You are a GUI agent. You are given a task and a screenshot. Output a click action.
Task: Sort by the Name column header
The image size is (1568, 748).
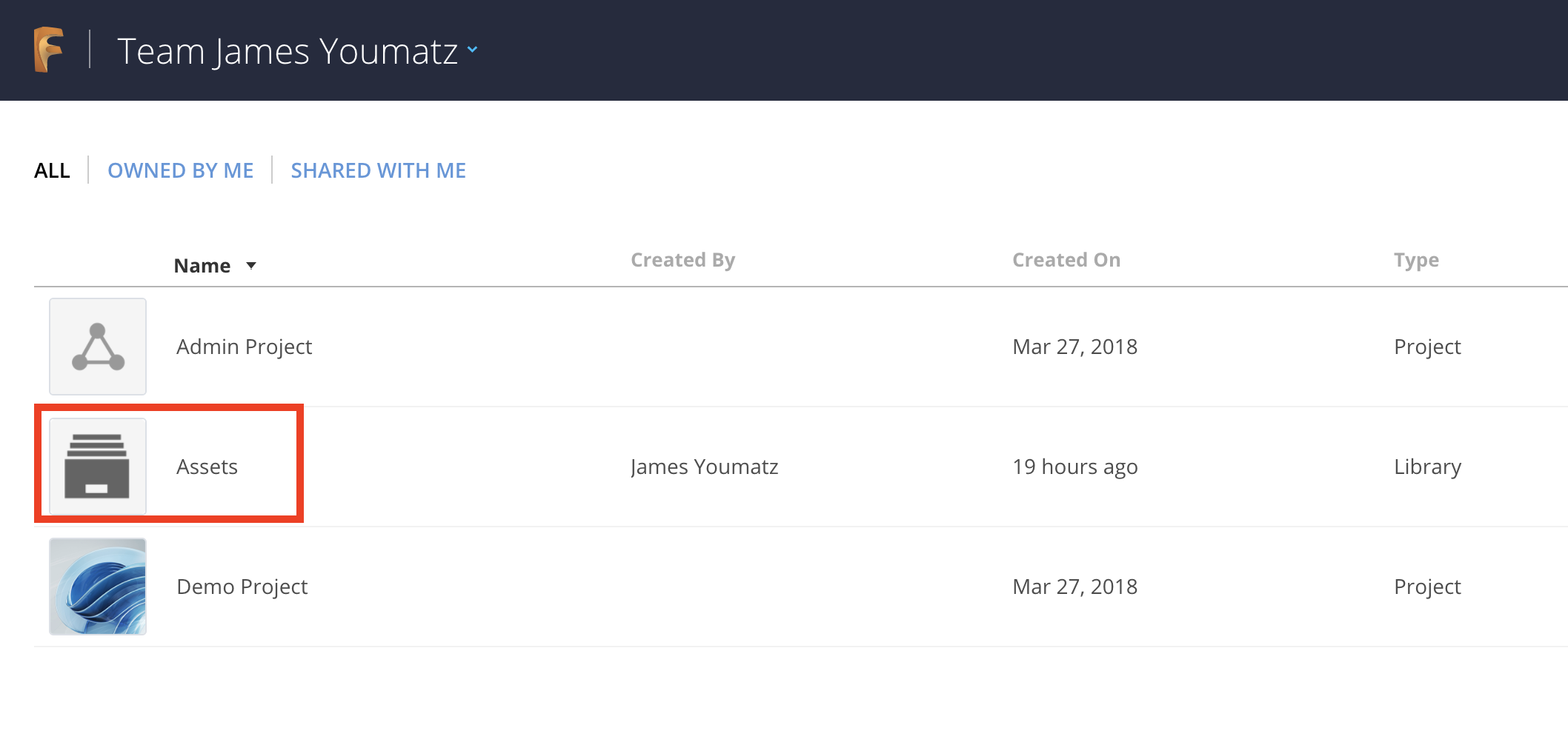tap(202, 266)
